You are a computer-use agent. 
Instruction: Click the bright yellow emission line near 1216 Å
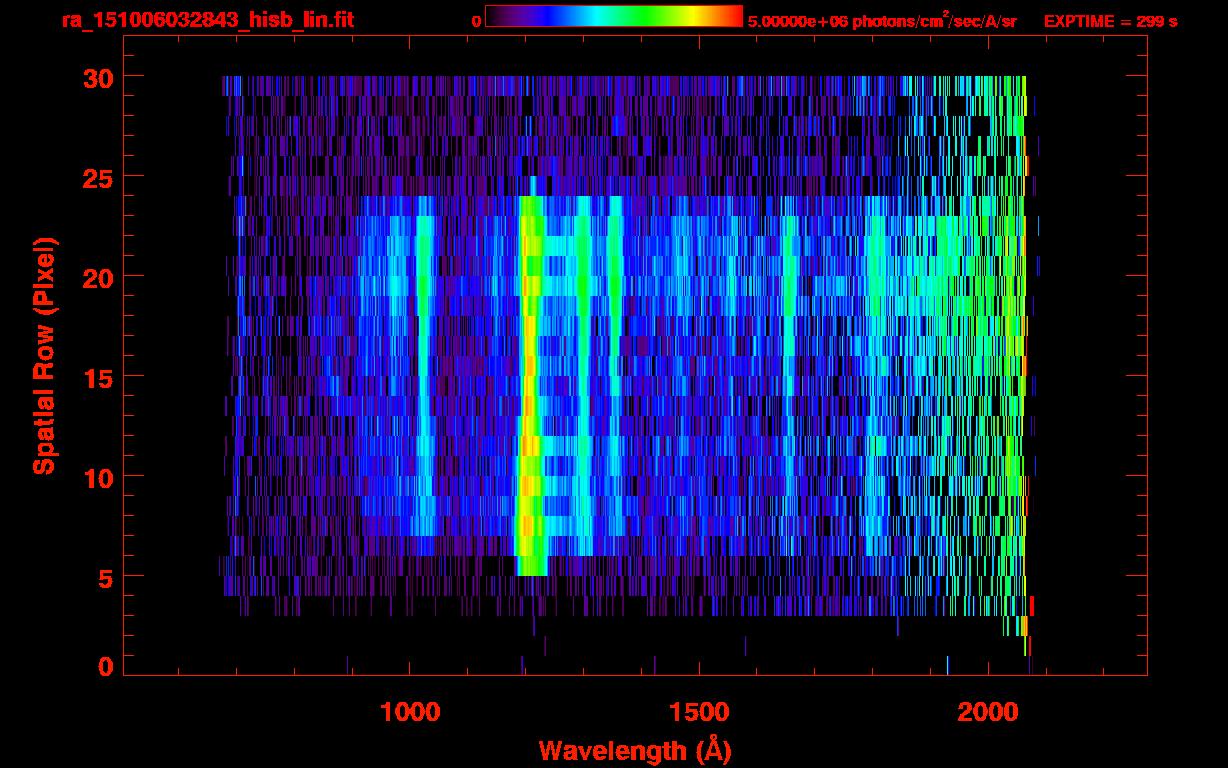pos(530,385)
